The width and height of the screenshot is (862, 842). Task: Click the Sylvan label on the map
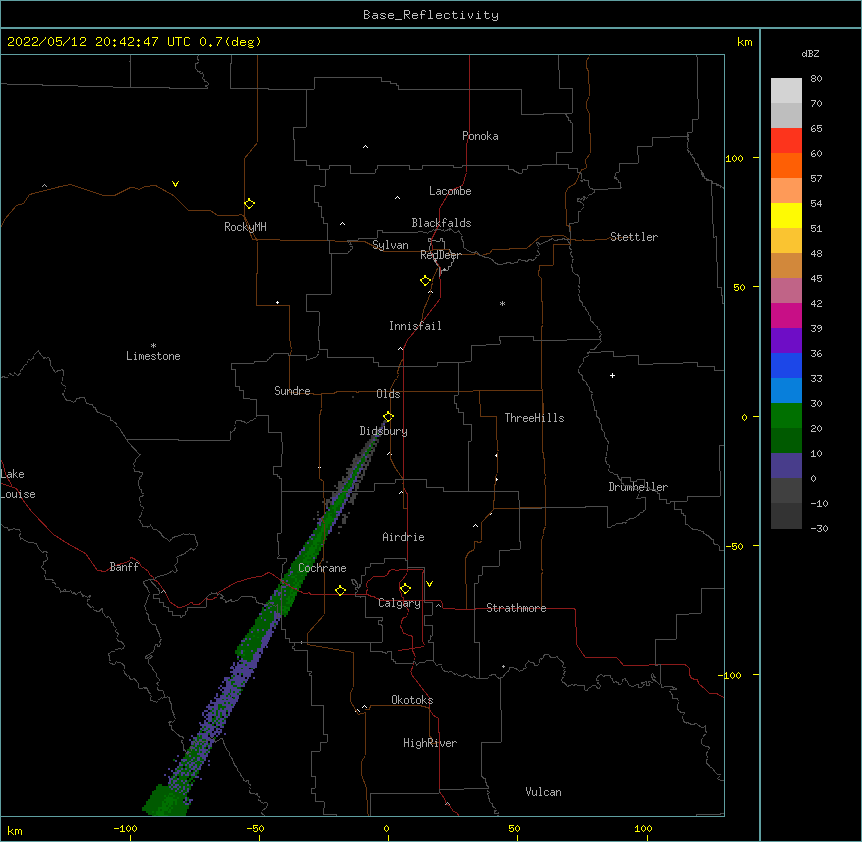pos(390,245)
